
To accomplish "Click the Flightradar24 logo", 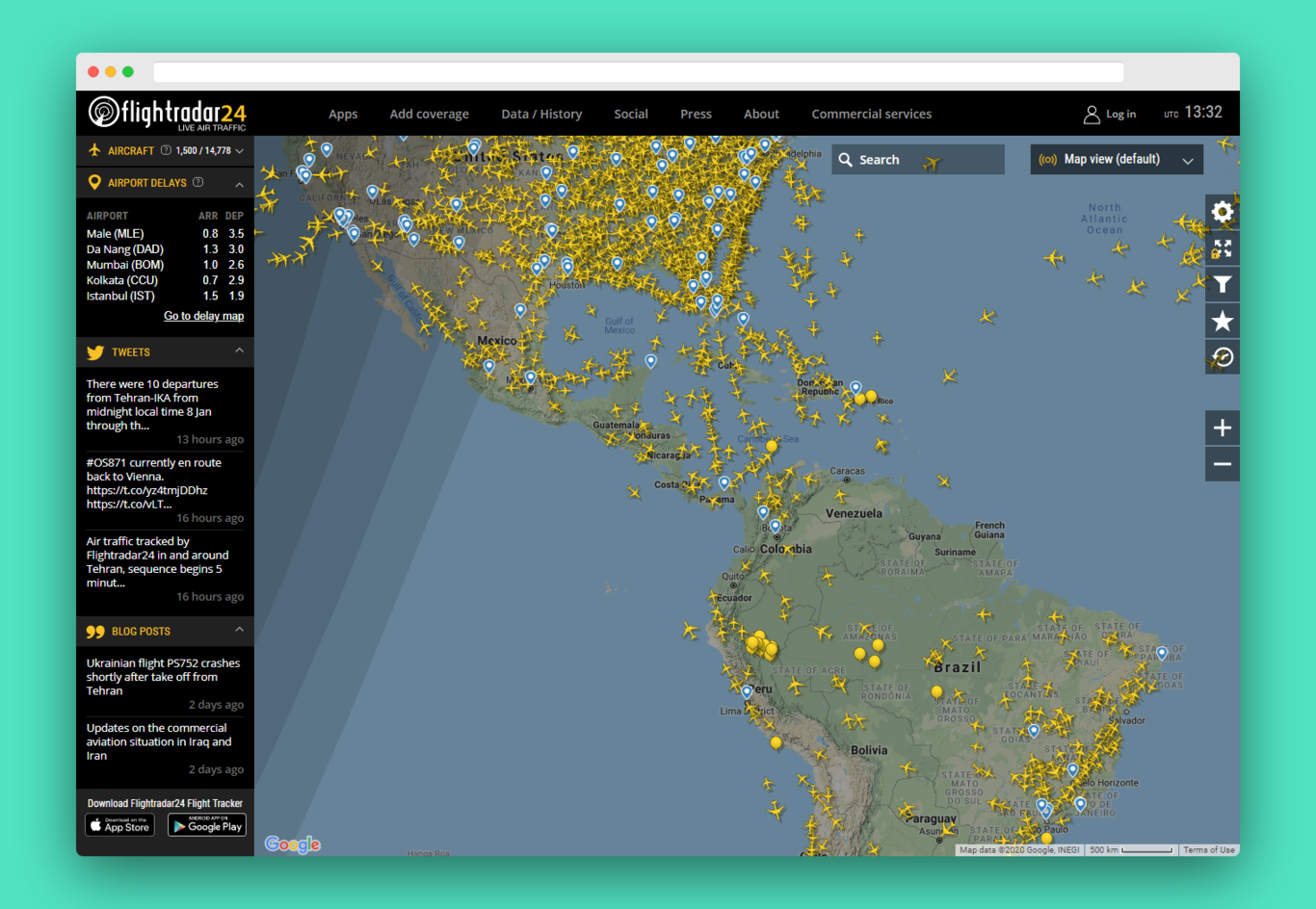I will (x=166, y=113).
